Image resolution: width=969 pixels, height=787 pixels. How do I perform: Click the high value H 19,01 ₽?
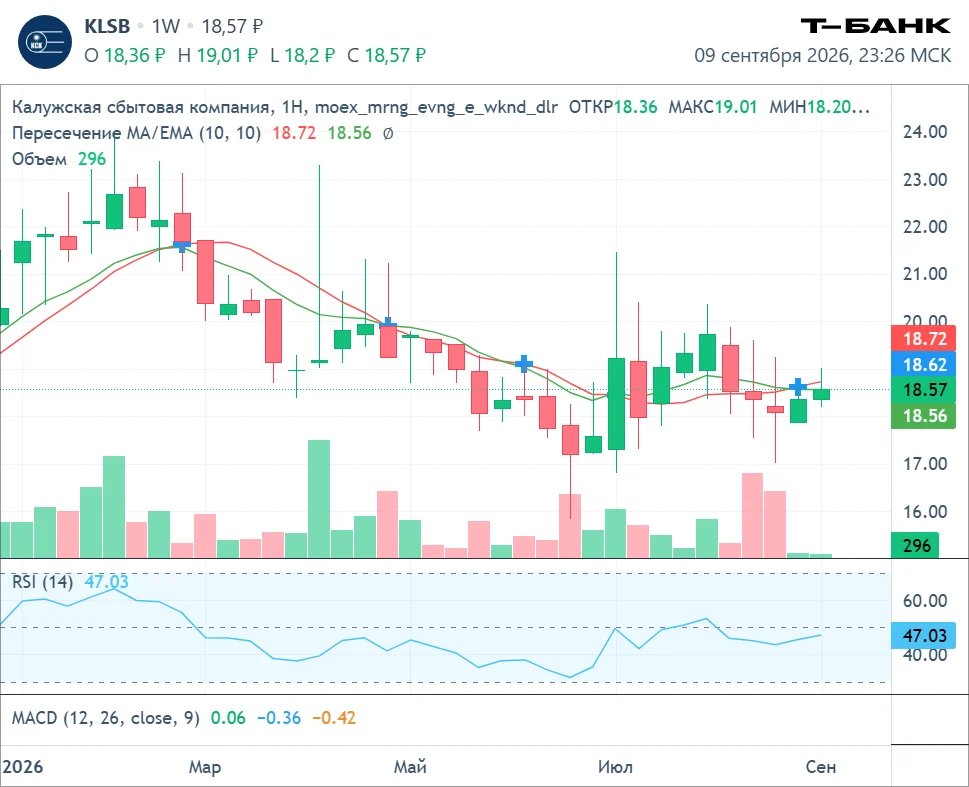coord(217,56)
